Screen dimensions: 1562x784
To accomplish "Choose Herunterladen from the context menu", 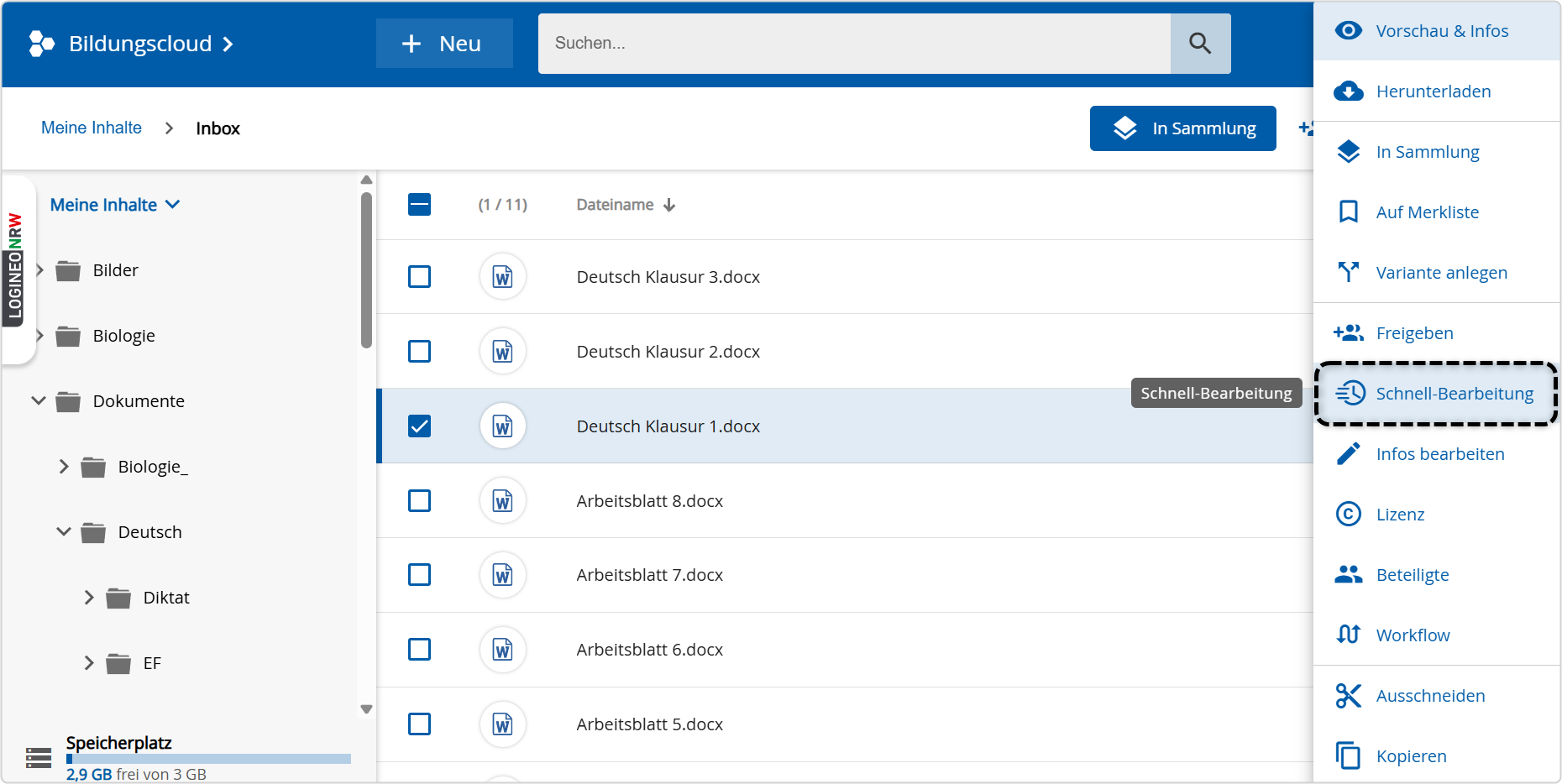I will click(1437, 91).
